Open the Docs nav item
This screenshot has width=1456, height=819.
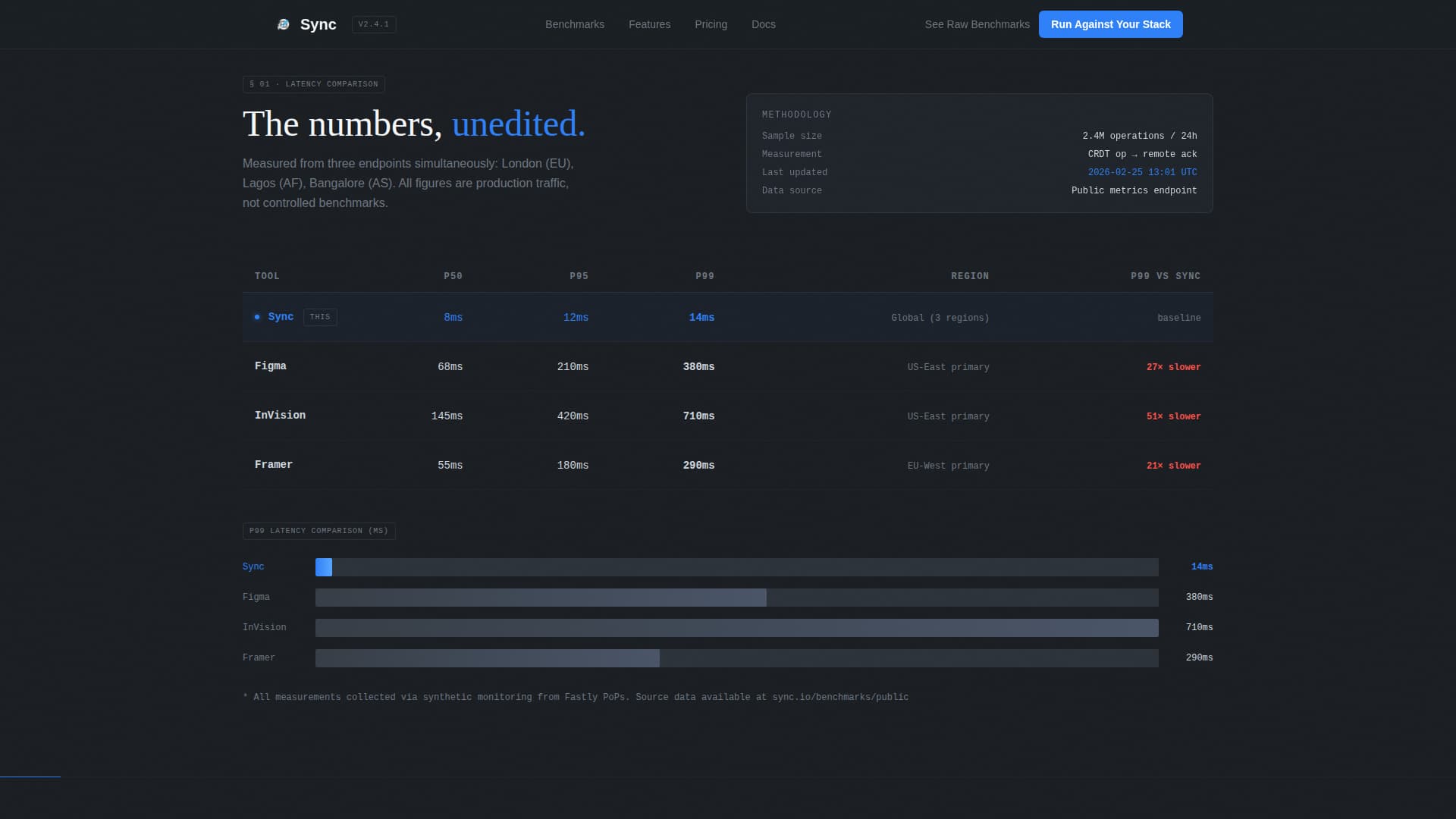[x=763, y=24]
